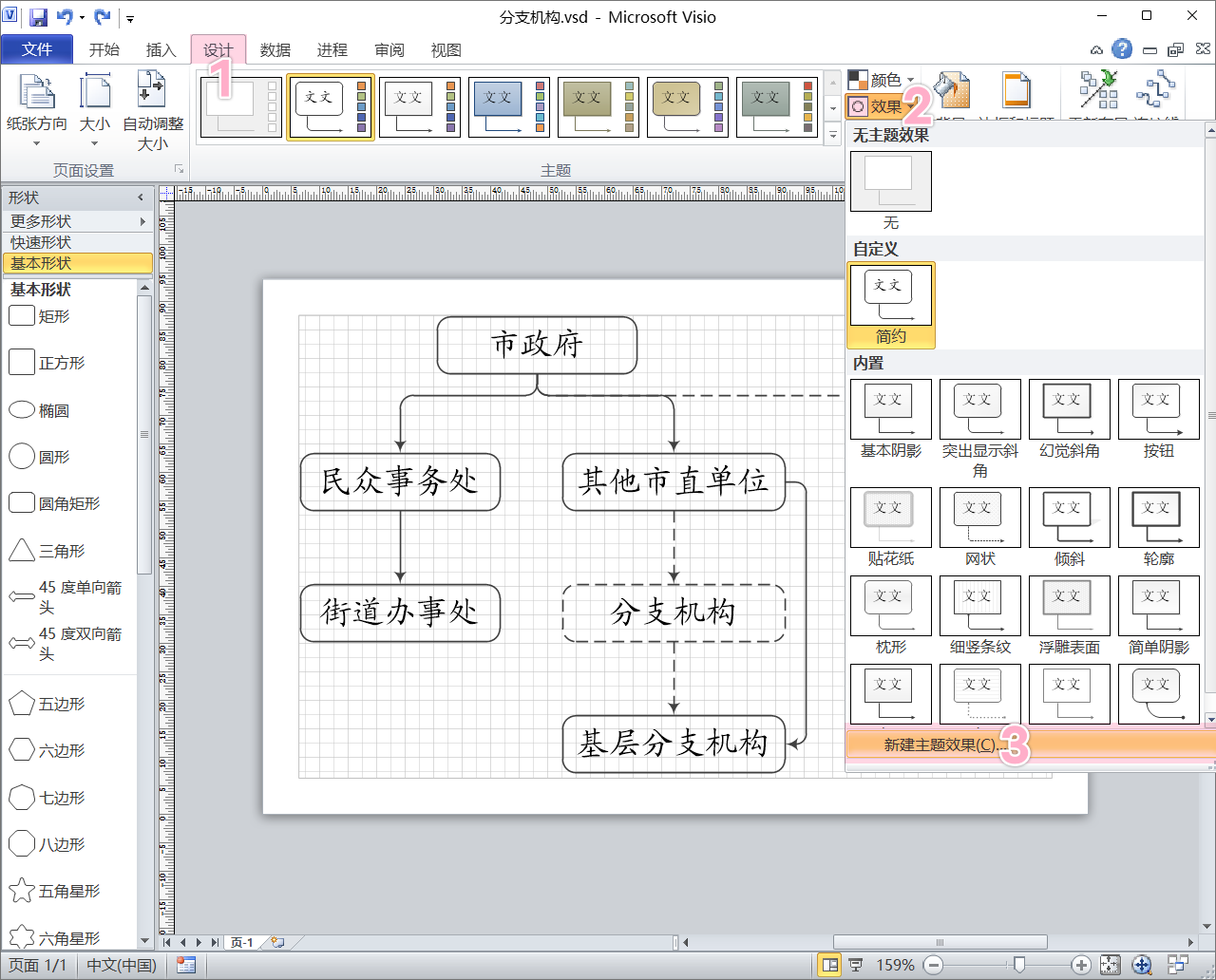The width and height of the screenshot is (1216, 980).
Task: Collapse the 形状 shapes pane
Action: coord(141,198)
